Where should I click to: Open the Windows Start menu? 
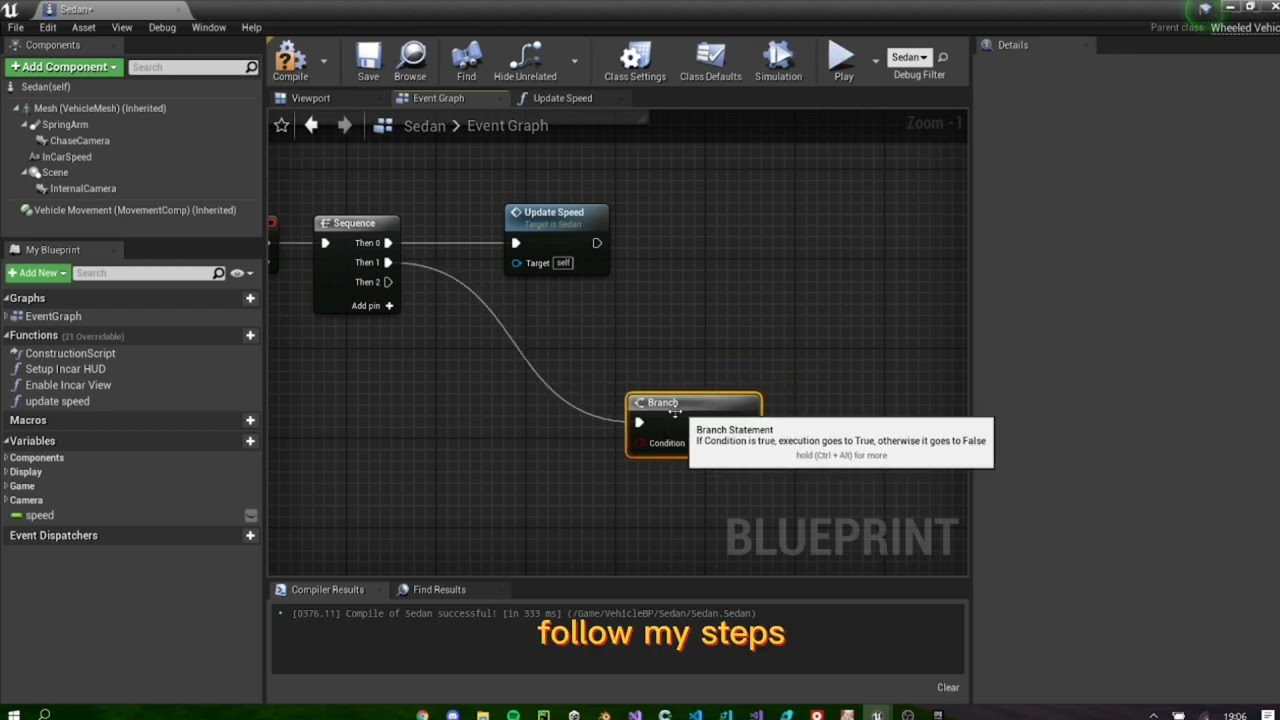(x=14, y=714)
